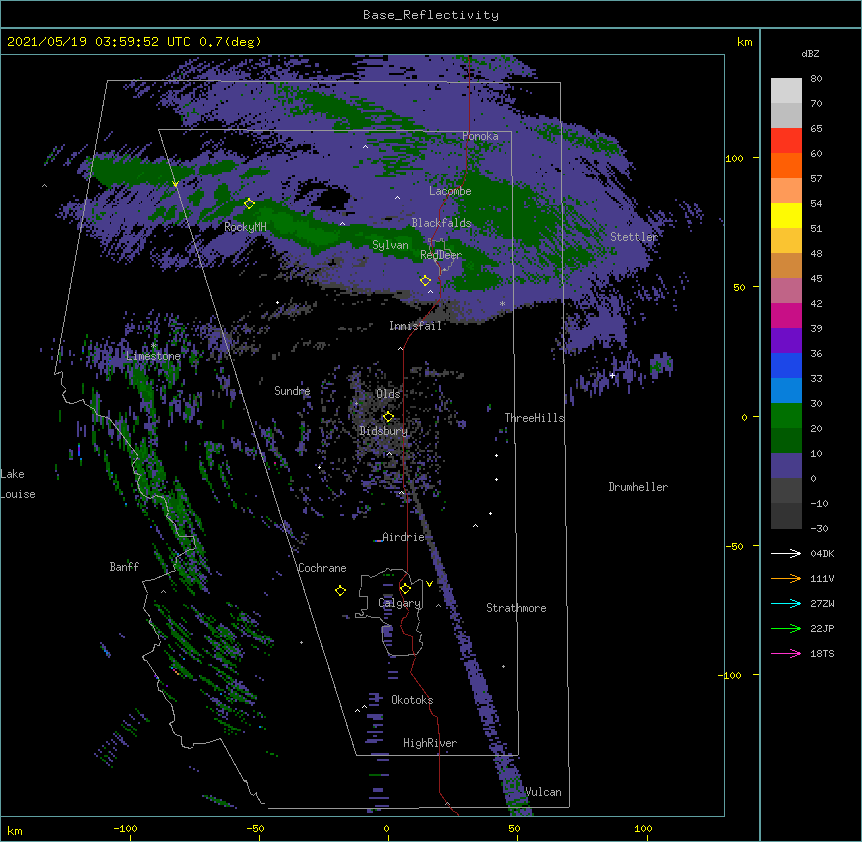862x842 pixels.
Task: Click the Calgary city label
Action: [400, 603]
